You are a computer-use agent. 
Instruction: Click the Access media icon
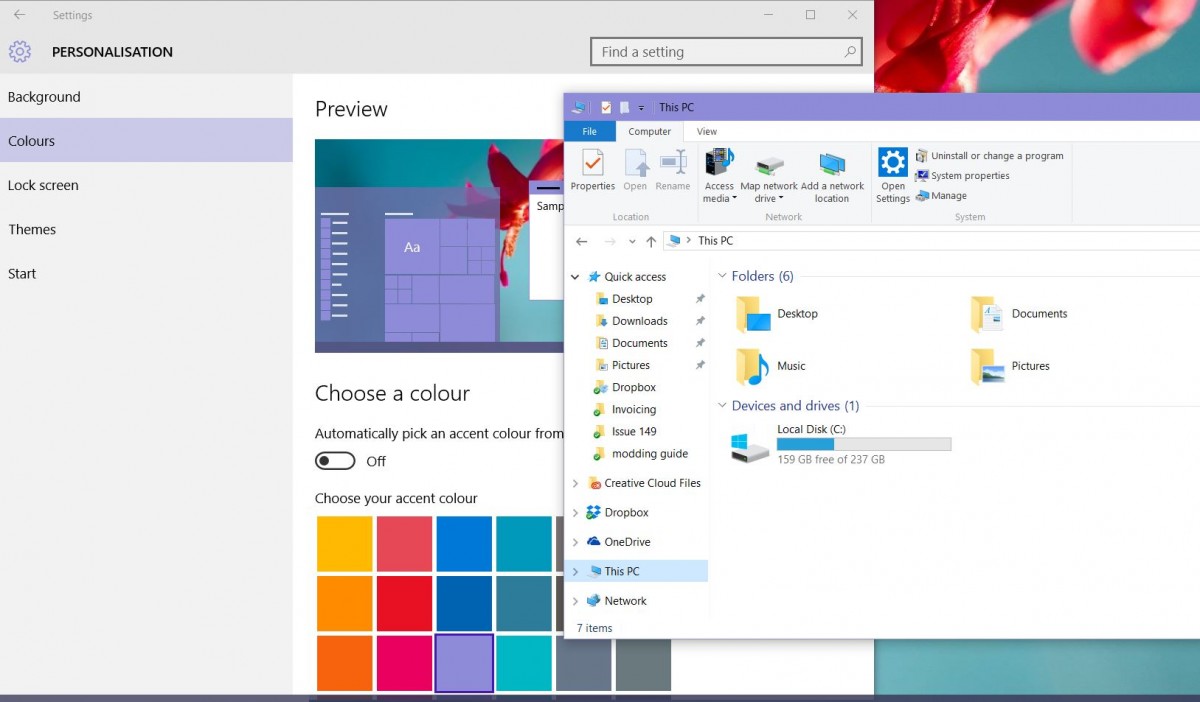click(719, 163)
